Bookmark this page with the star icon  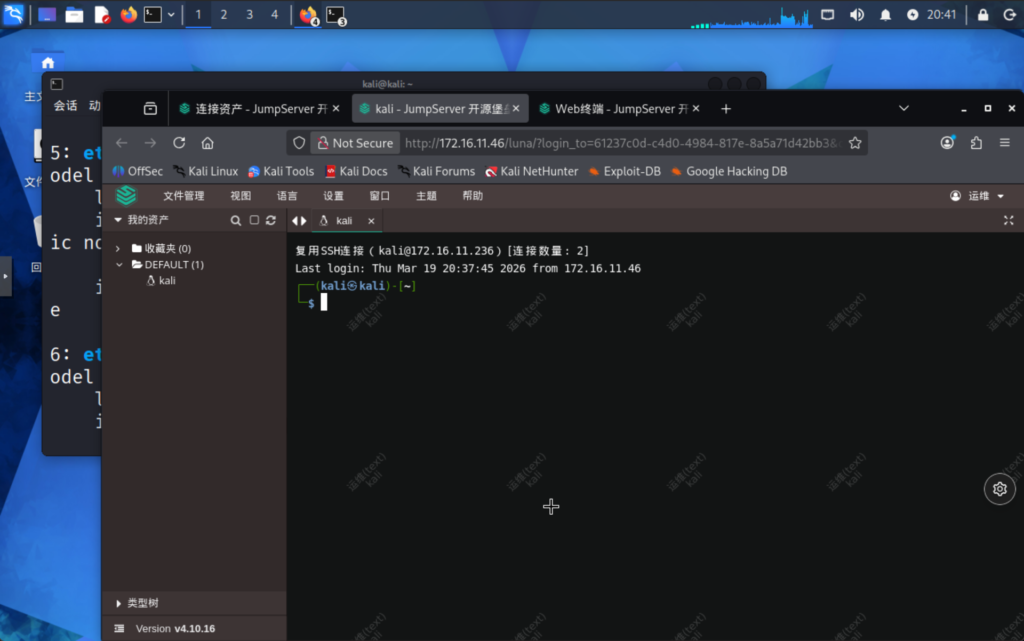855,143
